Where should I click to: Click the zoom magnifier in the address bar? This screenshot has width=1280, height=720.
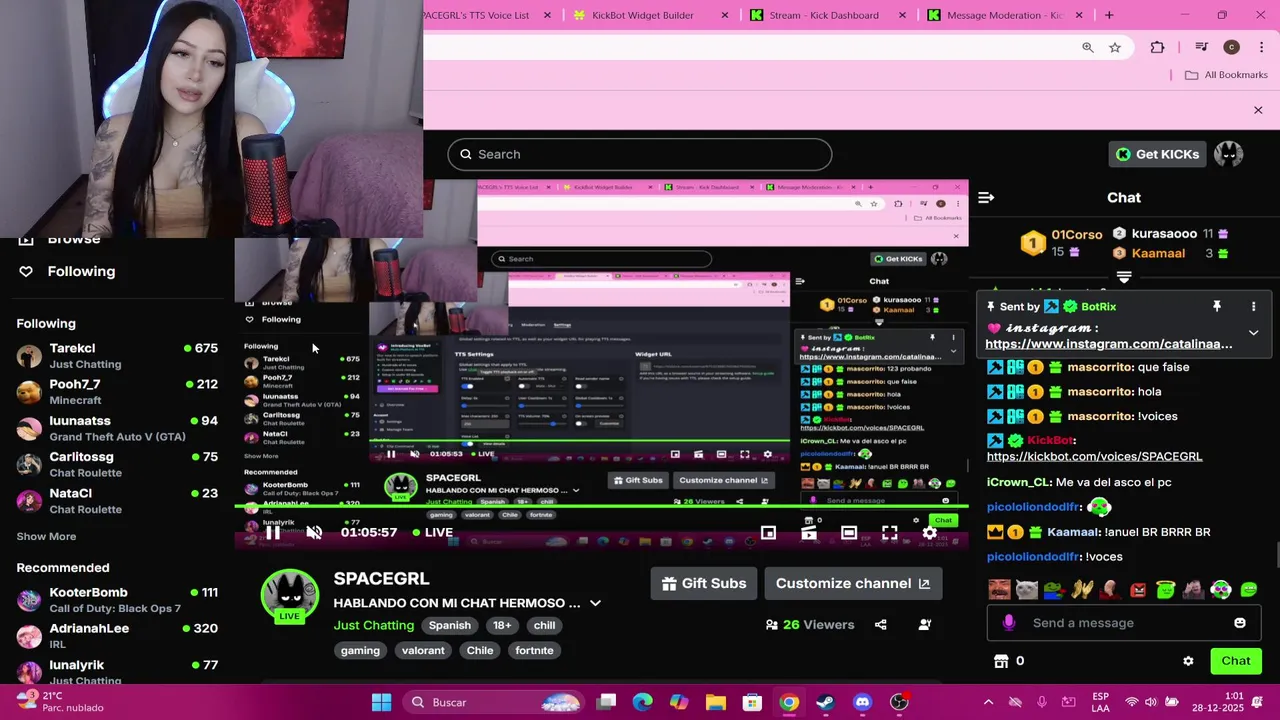point(1088,47)
